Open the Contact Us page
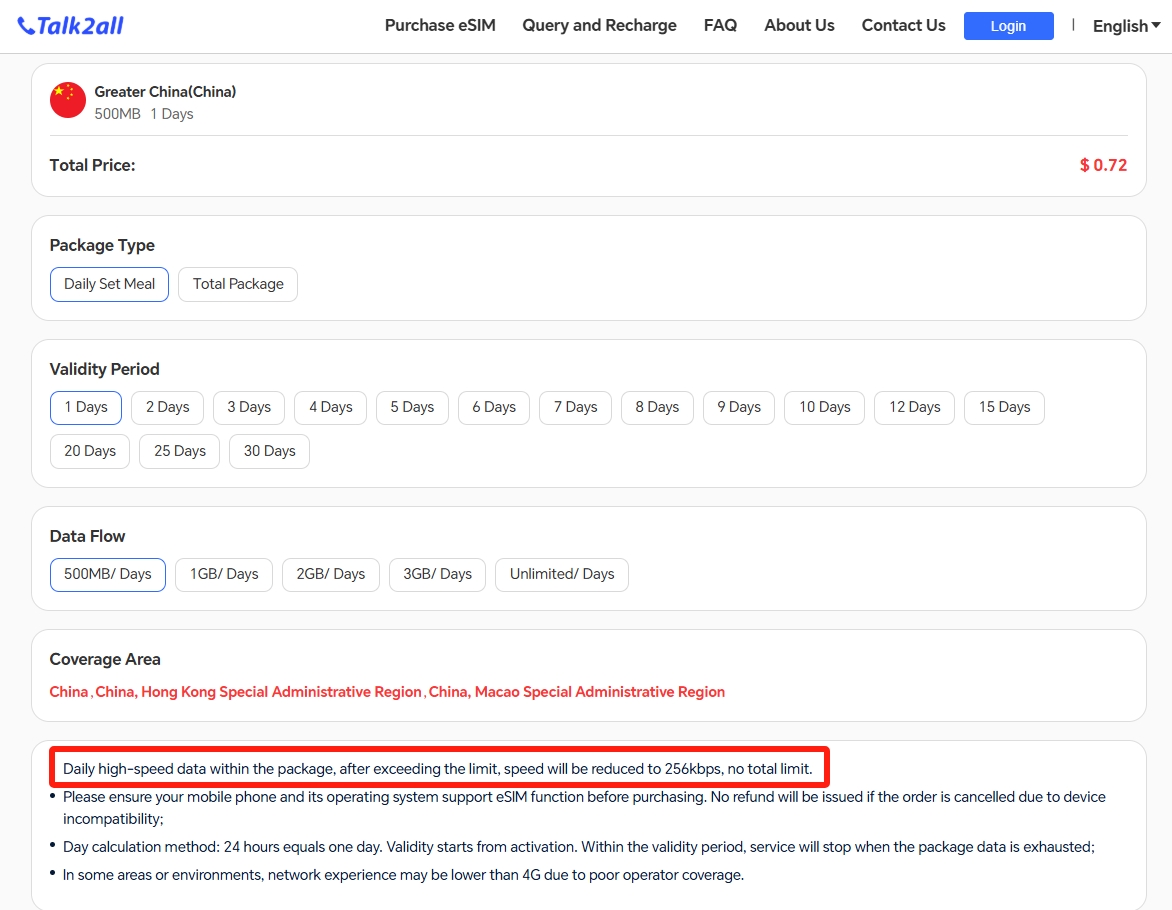This screenshot has height=910, width=1172. (x=903, y=26)
